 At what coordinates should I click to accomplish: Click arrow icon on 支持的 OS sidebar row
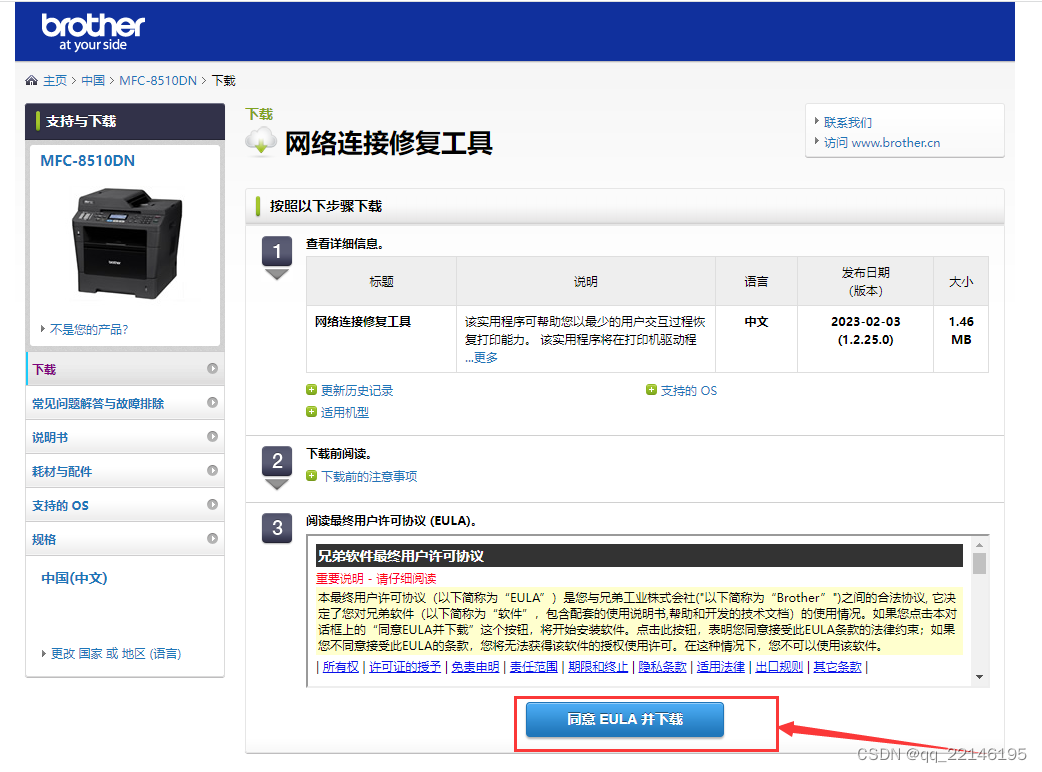coord(213,504)
